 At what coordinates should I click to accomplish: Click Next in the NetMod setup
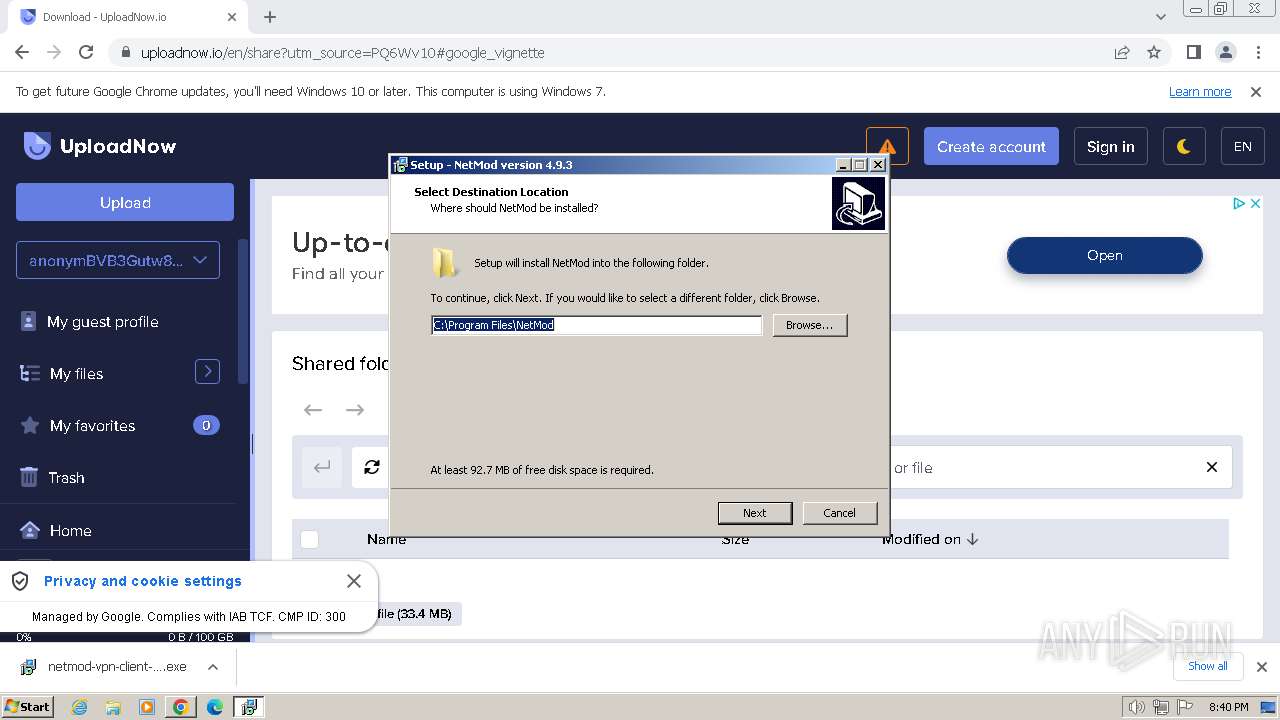(755, 513)
